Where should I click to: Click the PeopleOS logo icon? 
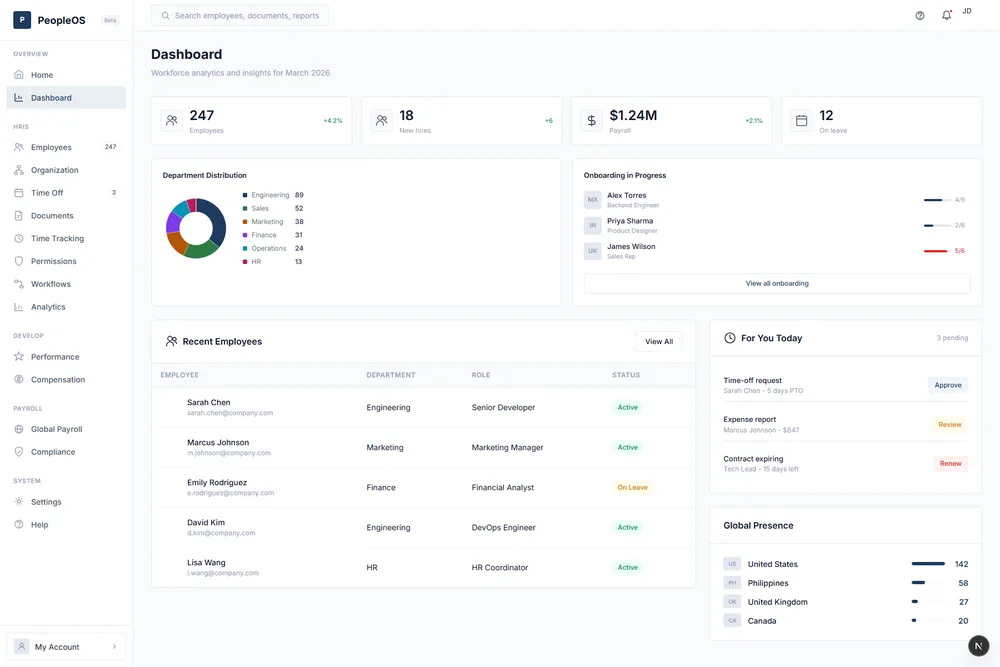(x=22, y=20)
